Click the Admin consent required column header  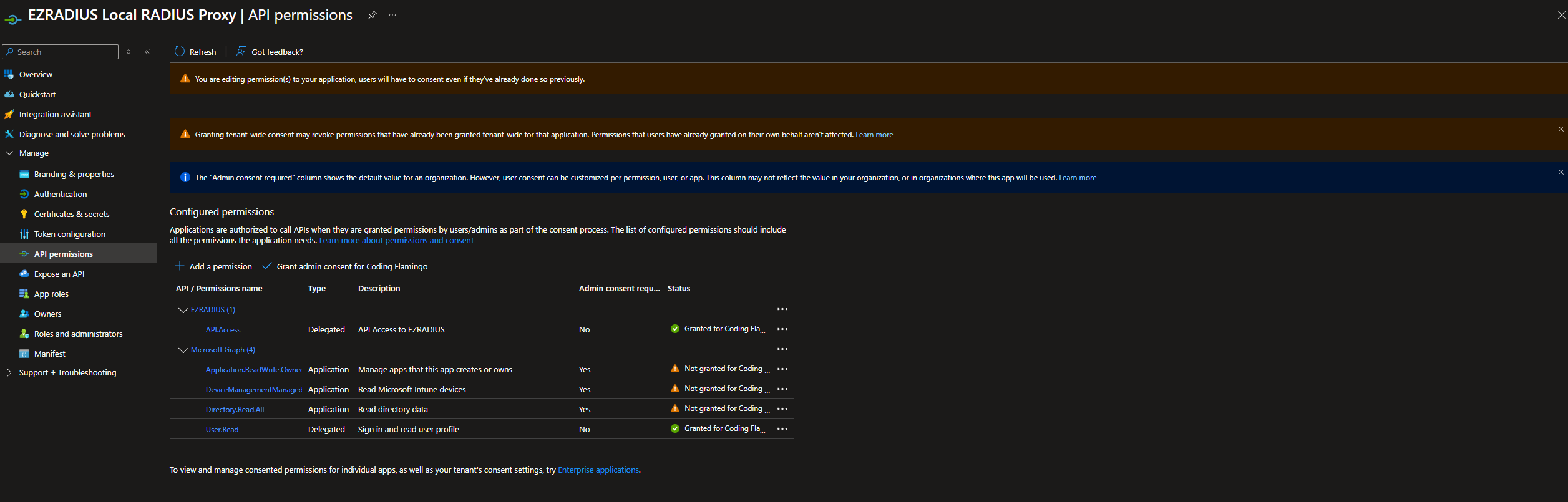(619, 289)
